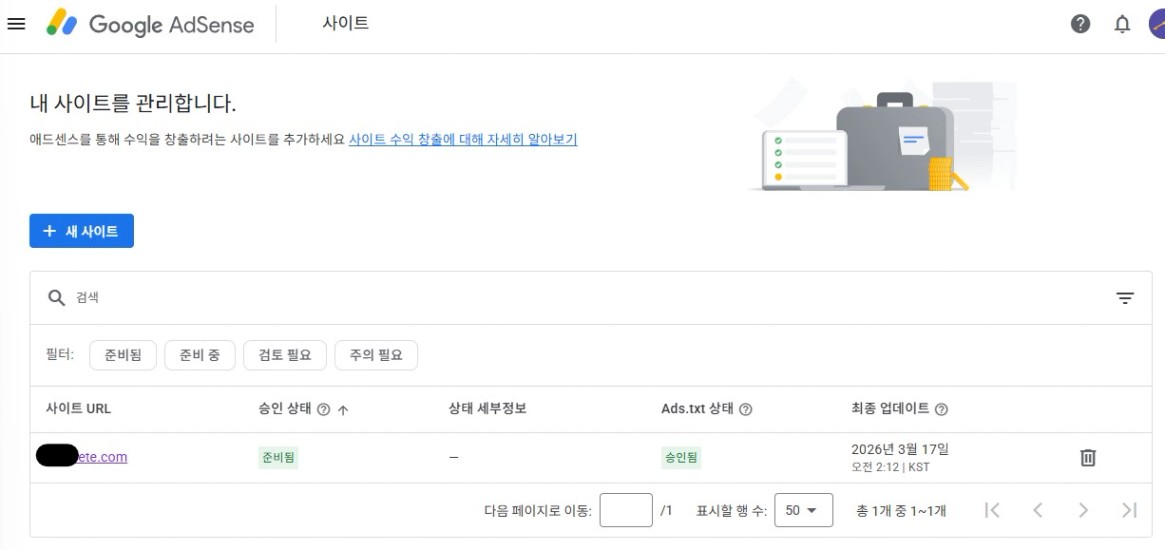1165x550 pixels.
Task: Open the notifications bell
Action: point(1122,25)
